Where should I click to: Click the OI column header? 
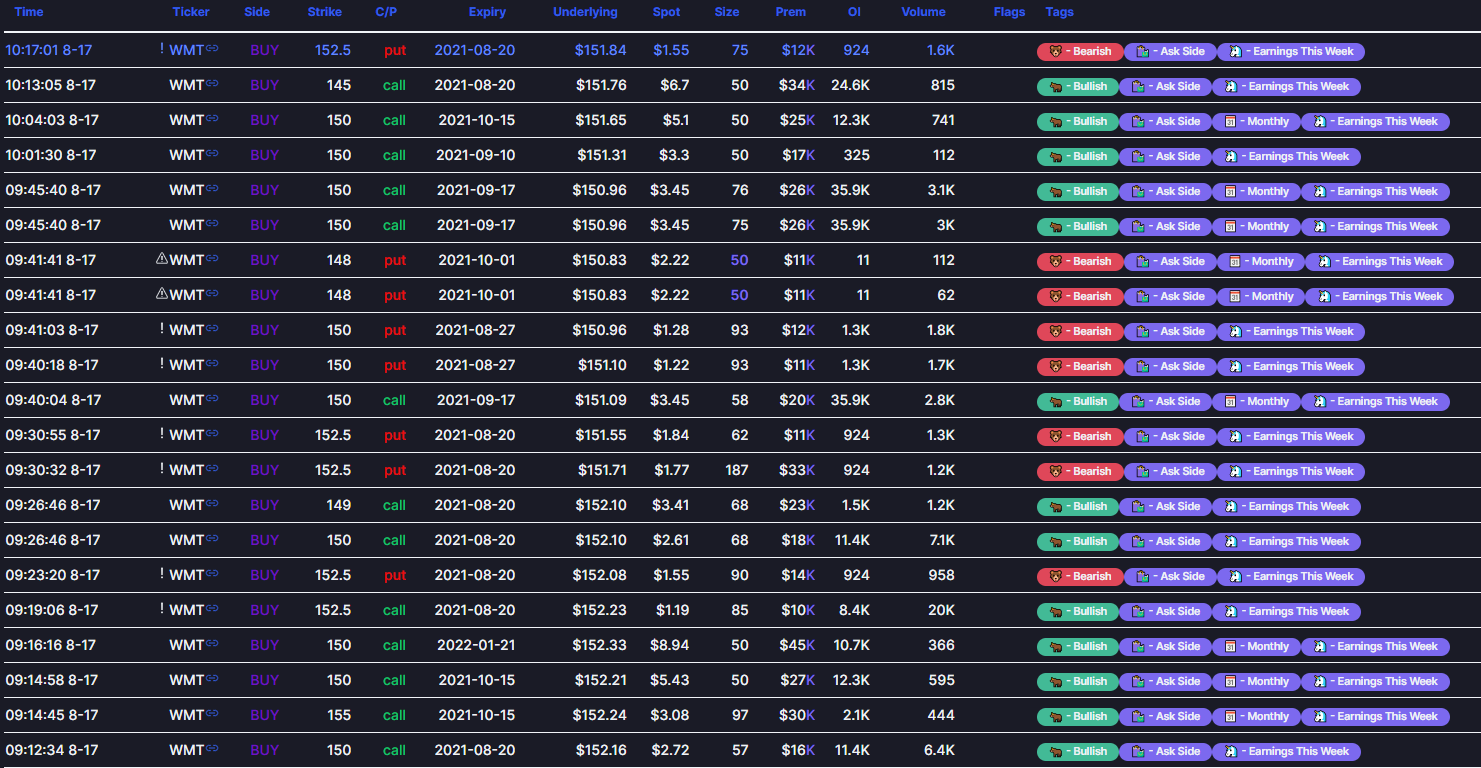tap(853, 12)
